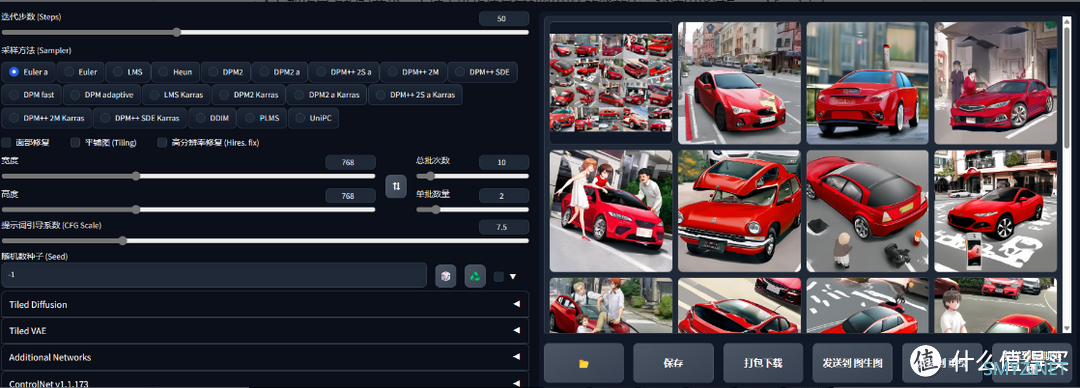Click the 打包下载 zip download button

point(763,363)
